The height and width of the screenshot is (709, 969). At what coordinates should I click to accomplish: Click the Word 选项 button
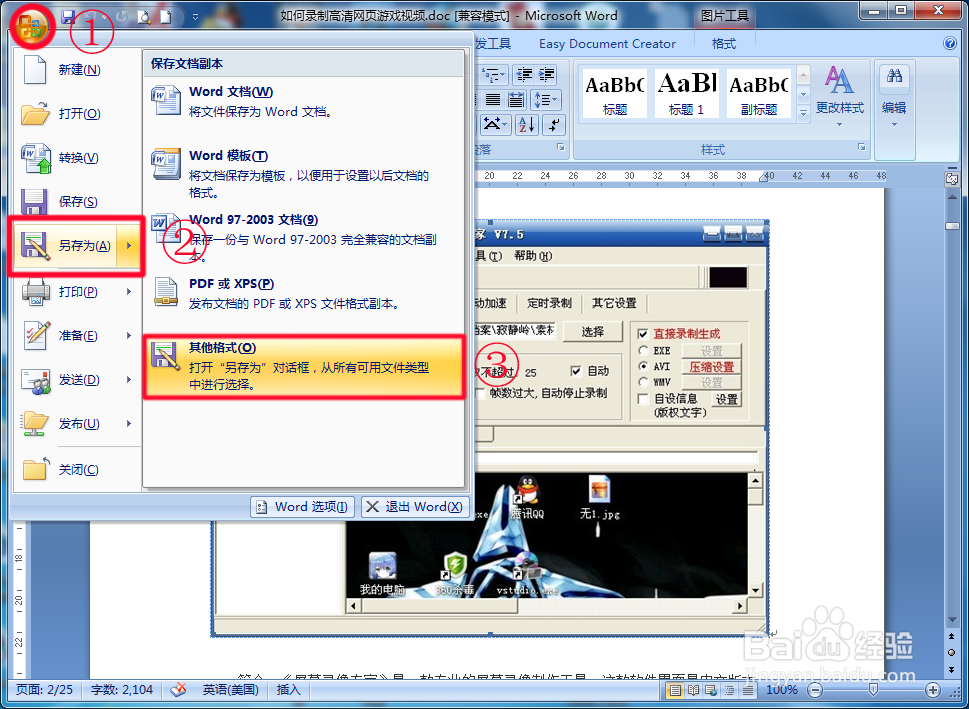[x=302, y=506]
